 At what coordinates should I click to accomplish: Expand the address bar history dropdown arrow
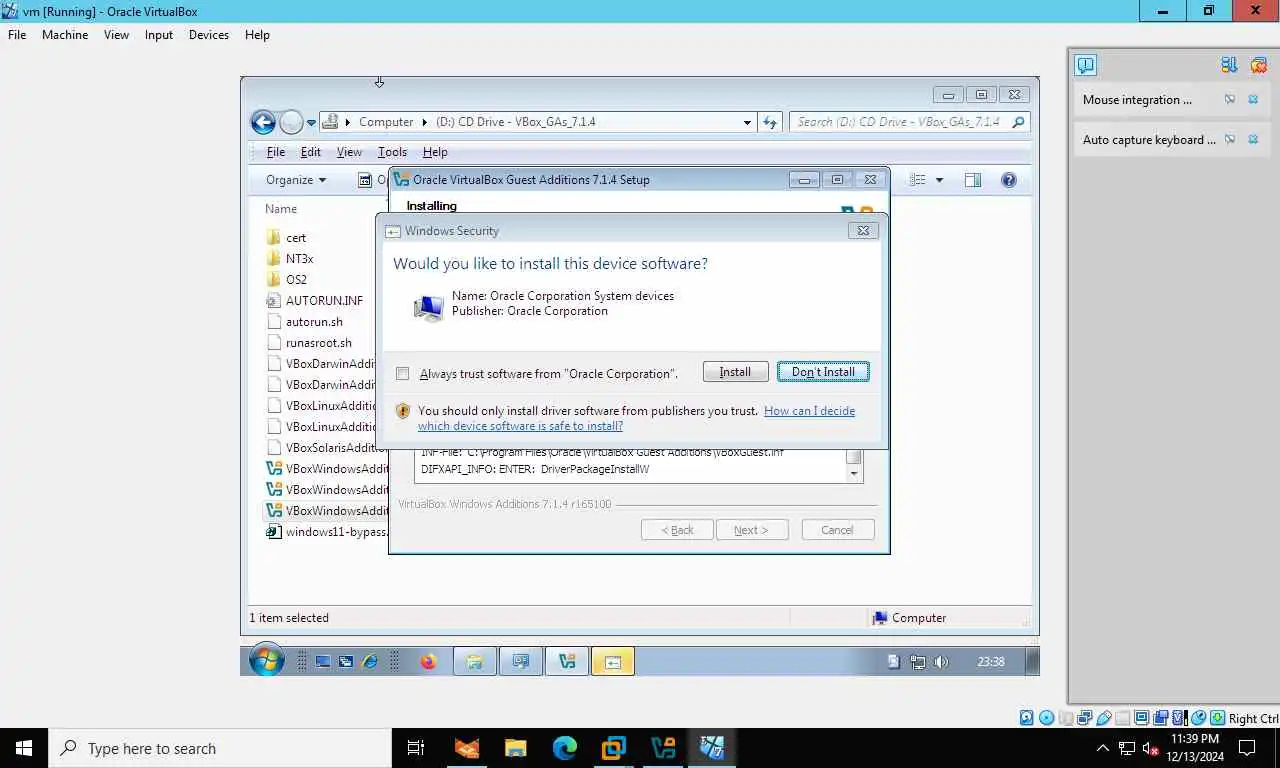coord(747,122)
